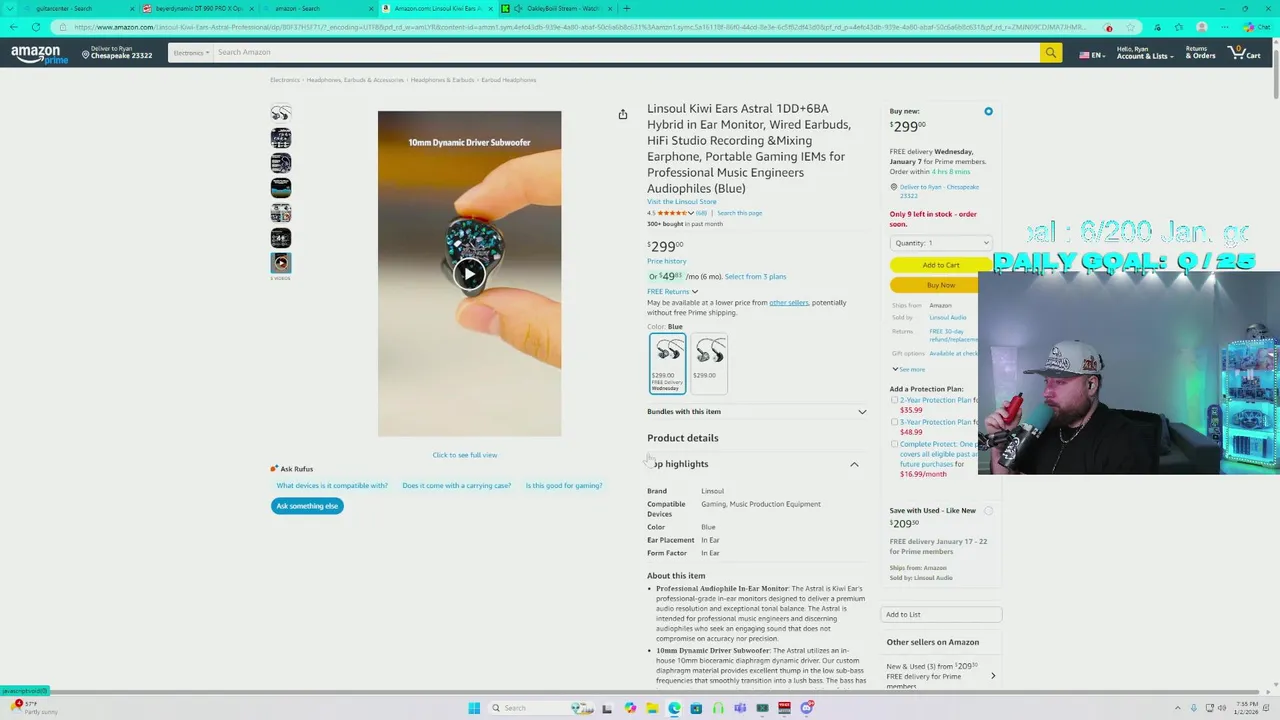The height and width of the screenshot is (720, 1280).
Task: Select first product thumbnail in gallery
Action: 281,113
